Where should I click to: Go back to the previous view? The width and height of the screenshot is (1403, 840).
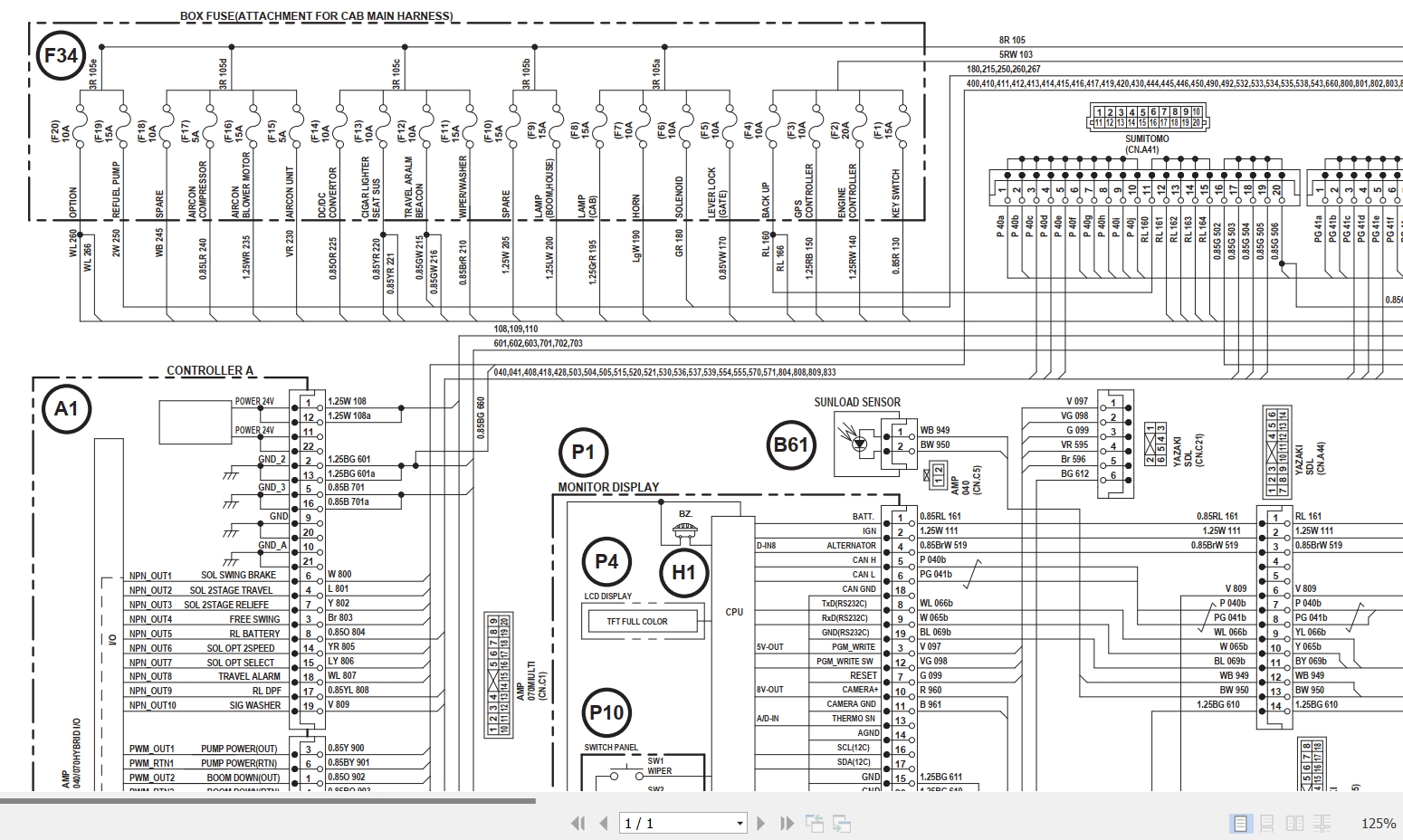click(x=814, y=824)
